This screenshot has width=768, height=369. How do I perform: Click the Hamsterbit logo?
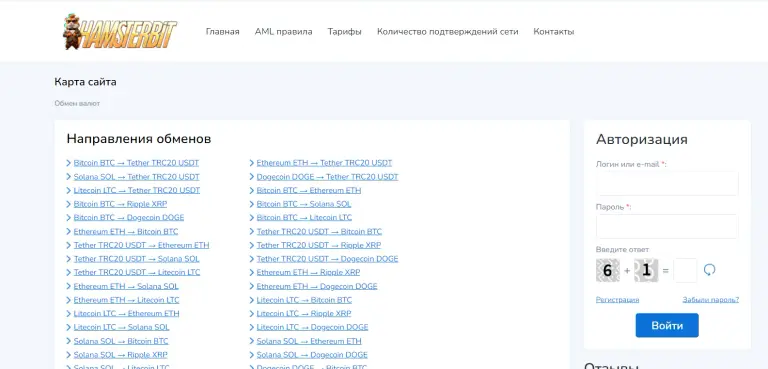point(120,32)
